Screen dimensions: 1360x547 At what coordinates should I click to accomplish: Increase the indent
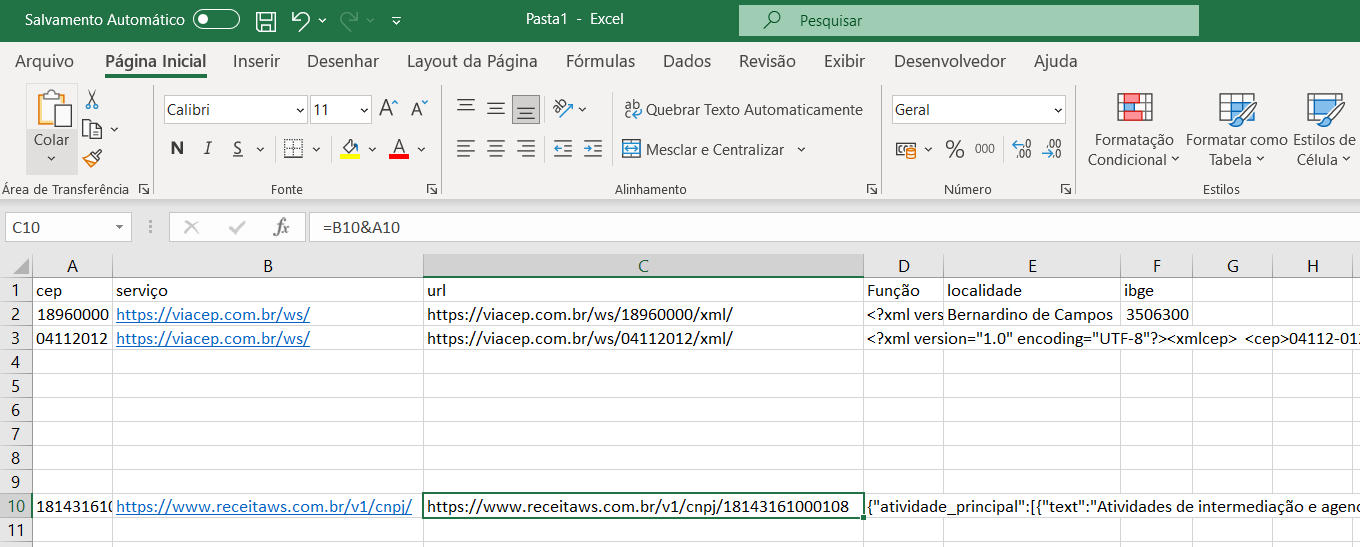coord(592,149)
